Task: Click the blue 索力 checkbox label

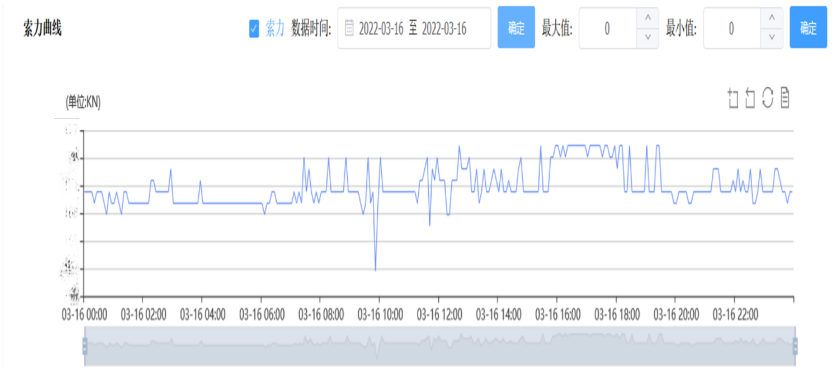Action: (x=275, y=28)
